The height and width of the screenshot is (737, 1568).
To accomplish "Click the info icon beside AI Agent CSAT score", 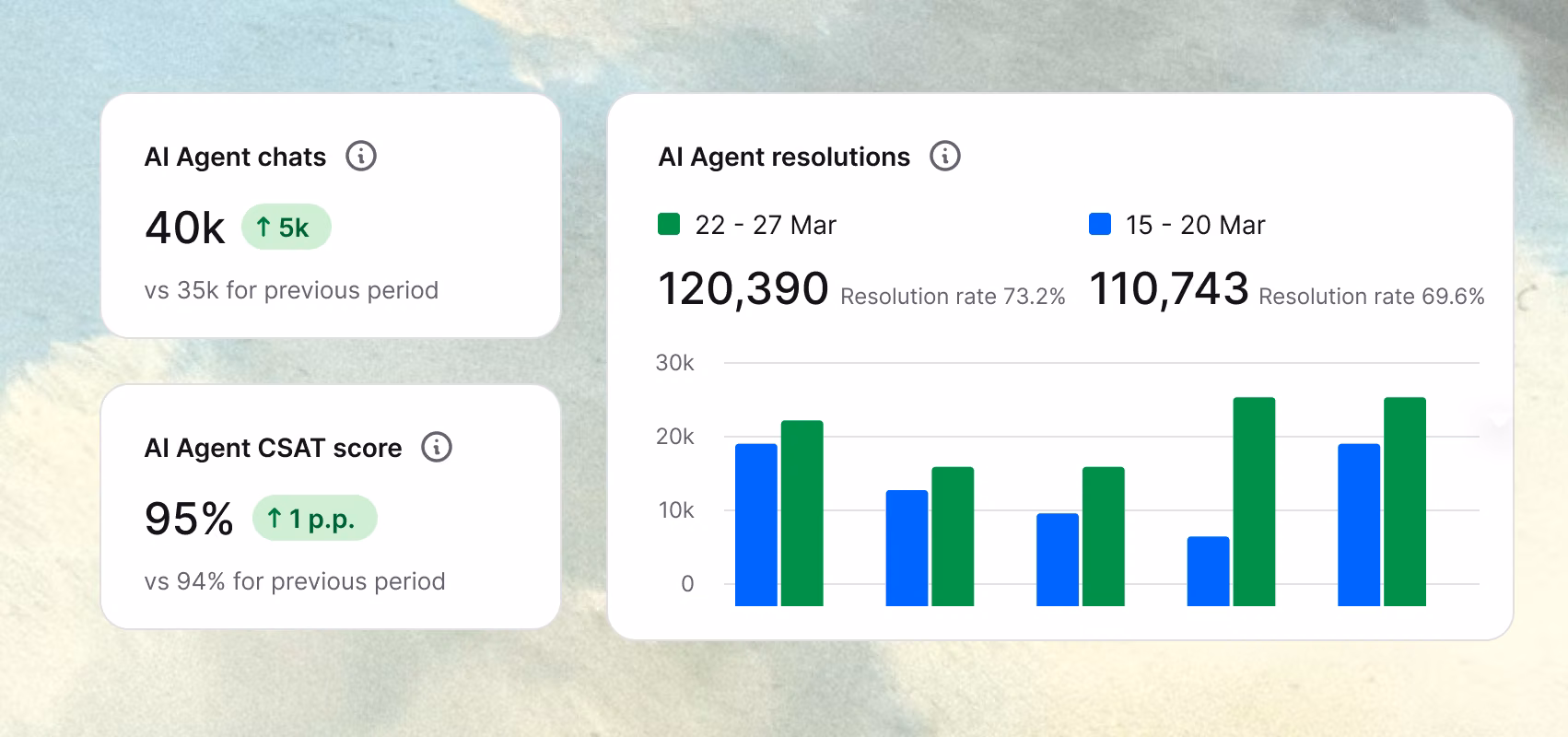I will [x=437, y=447].
